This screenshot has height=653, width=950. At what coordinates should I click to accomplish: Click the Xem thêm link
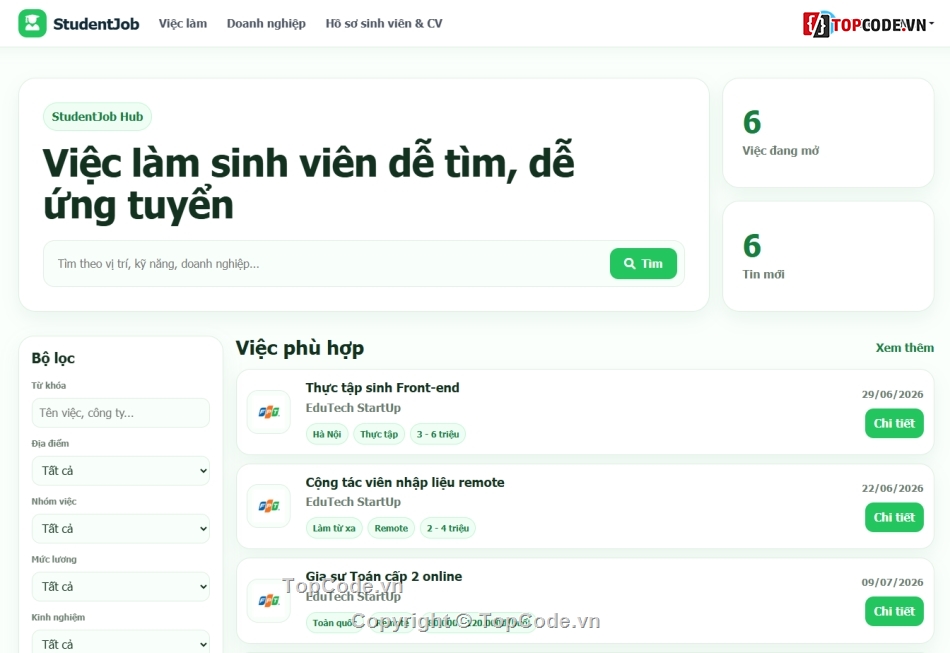point(905,348)
